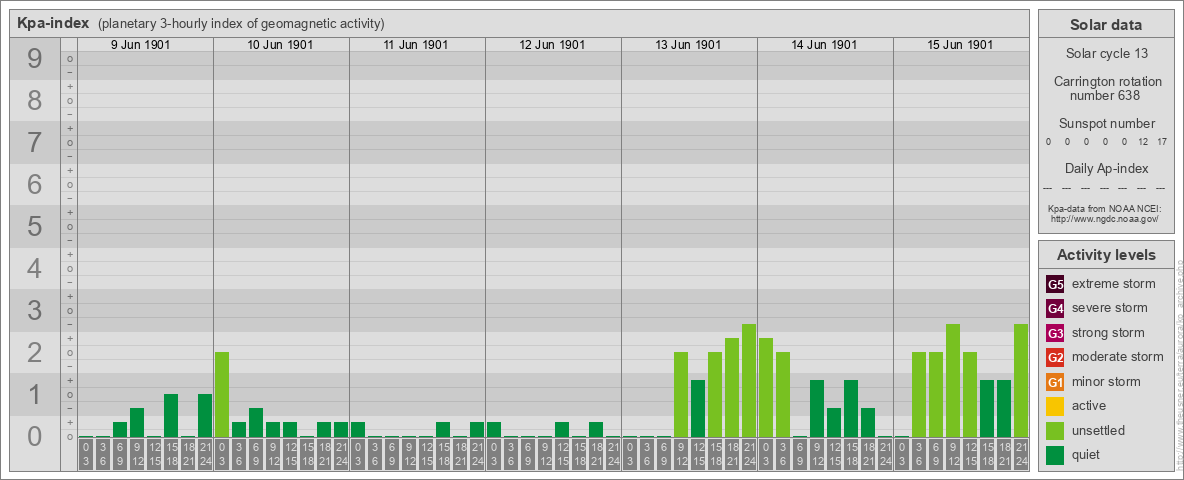The width and height of the screenshot is (1184, 480).
Task: Click the Kp scale number 9
Action: point(35,59)
